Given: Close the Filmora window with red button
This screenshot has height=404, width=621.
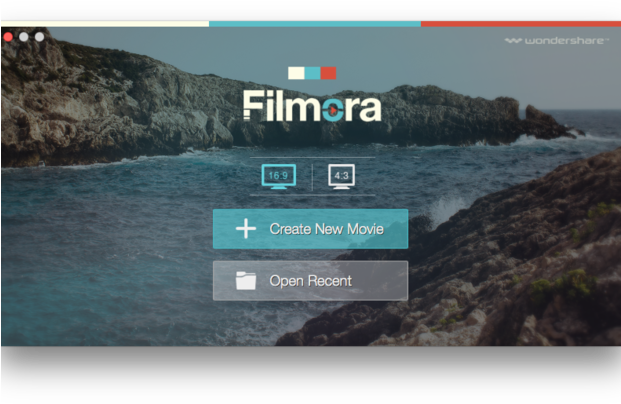Looking at the screenshot, I should tap(8, 37).
